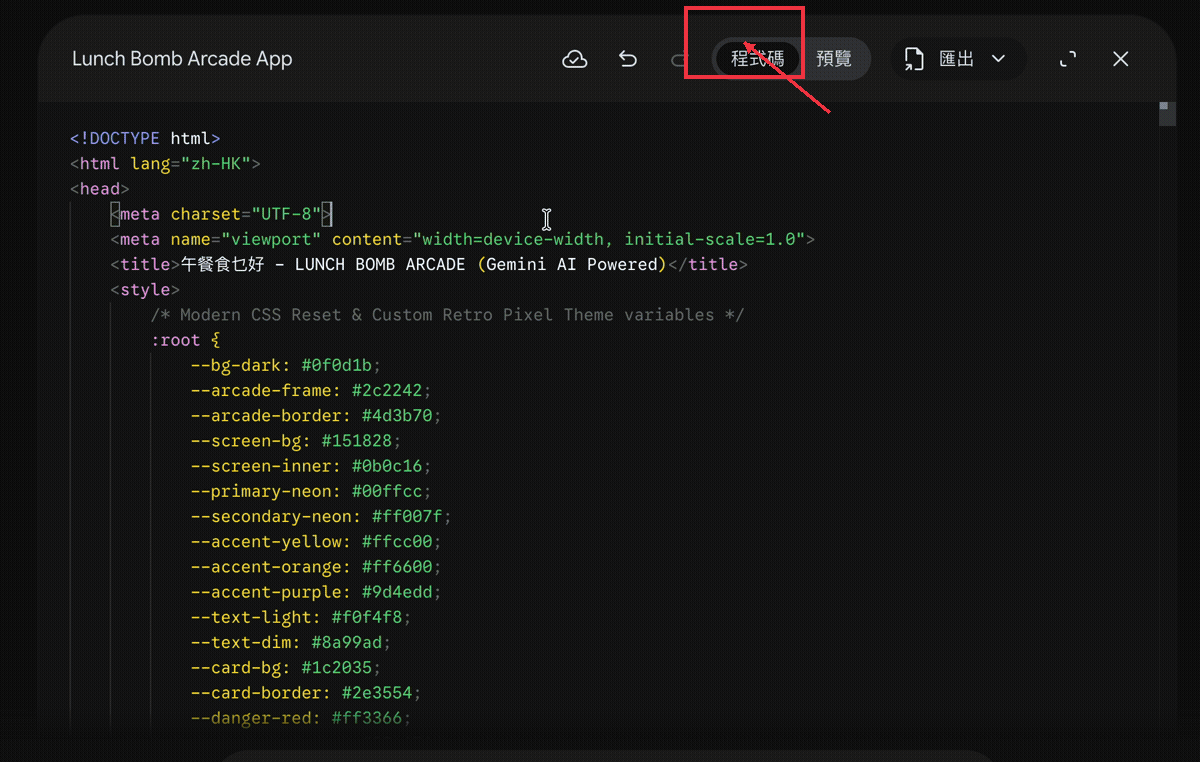Click the --text-dim: #8a99ad line
The width and height of the screenshot is (1200, 762).
[x=291, y=642]
